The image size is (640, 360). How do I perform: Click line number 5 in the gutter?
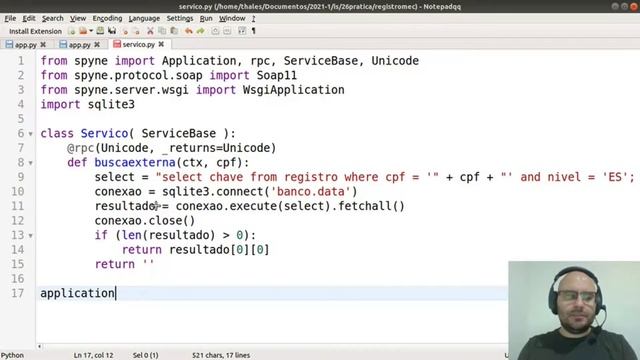pos(20,119)
